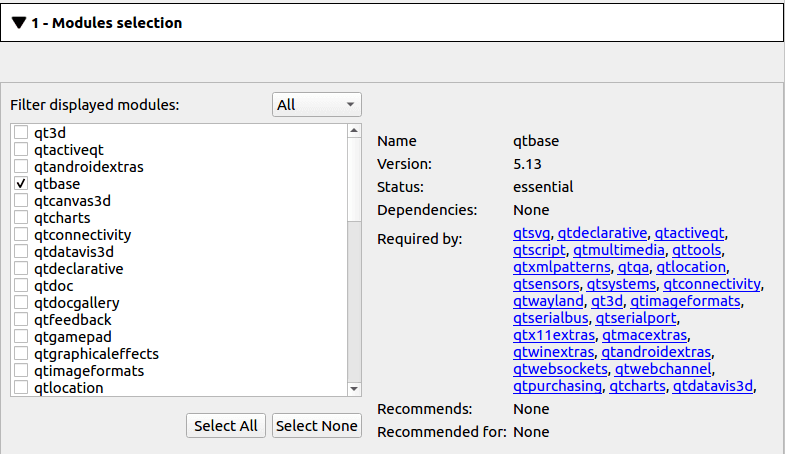Check the qt3d module checkbox
Viewport: 785px width, 454px height.
(21, 132)
